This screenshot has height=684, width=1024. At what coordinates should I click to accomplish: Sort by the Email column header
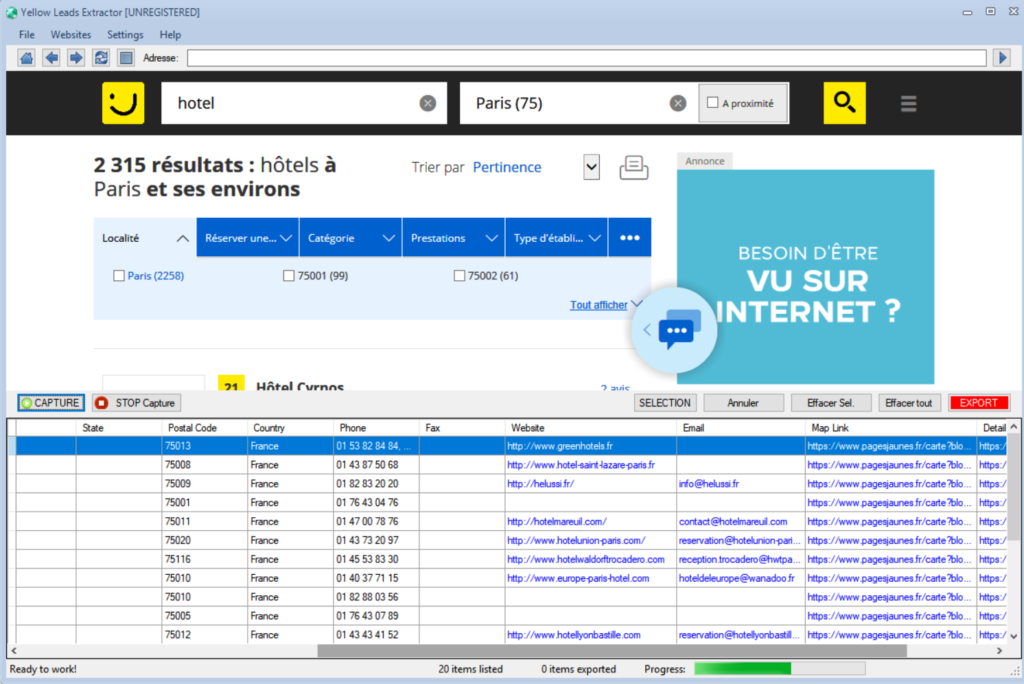click(741, 428)
